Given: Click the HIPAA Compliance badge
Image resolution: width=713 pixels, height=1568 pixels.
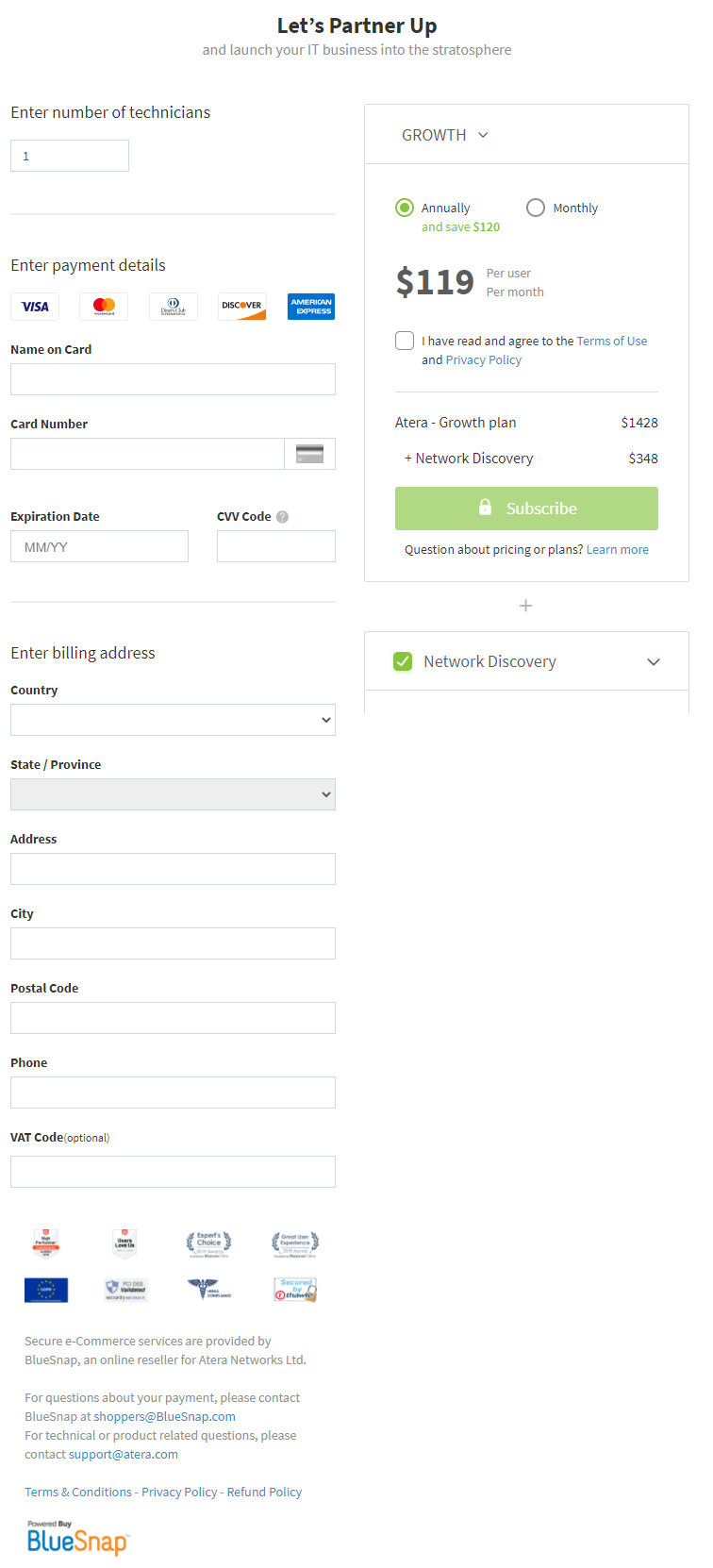Looking at the screenshot, I should 208,1289.
